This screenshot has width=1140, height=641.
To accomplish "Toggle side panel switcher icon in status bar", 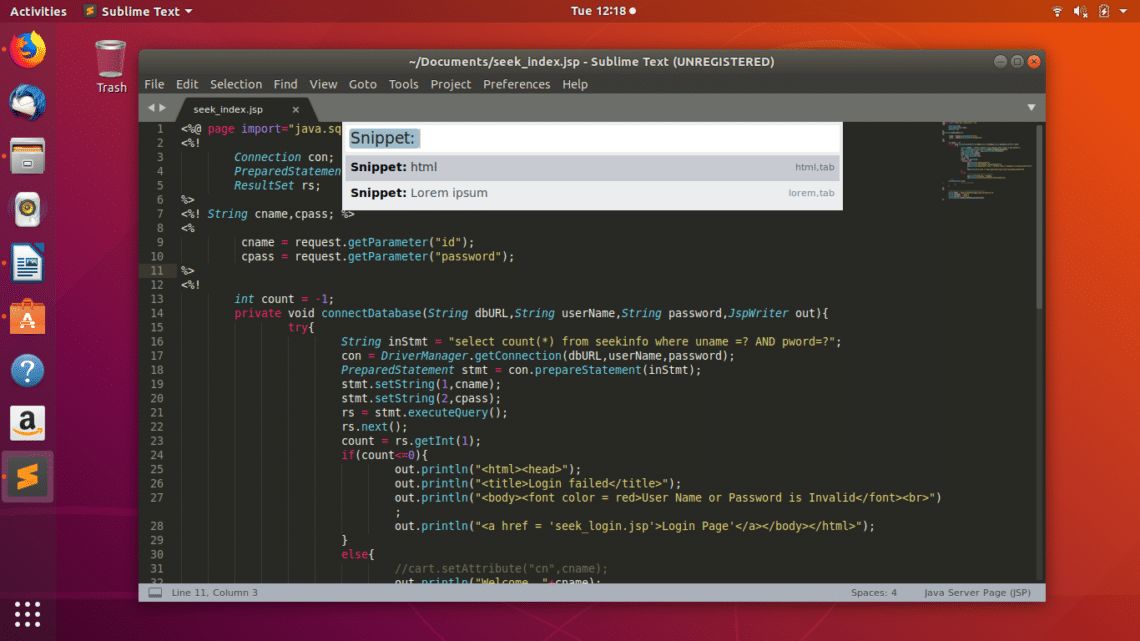I will [x=155, y=592].
